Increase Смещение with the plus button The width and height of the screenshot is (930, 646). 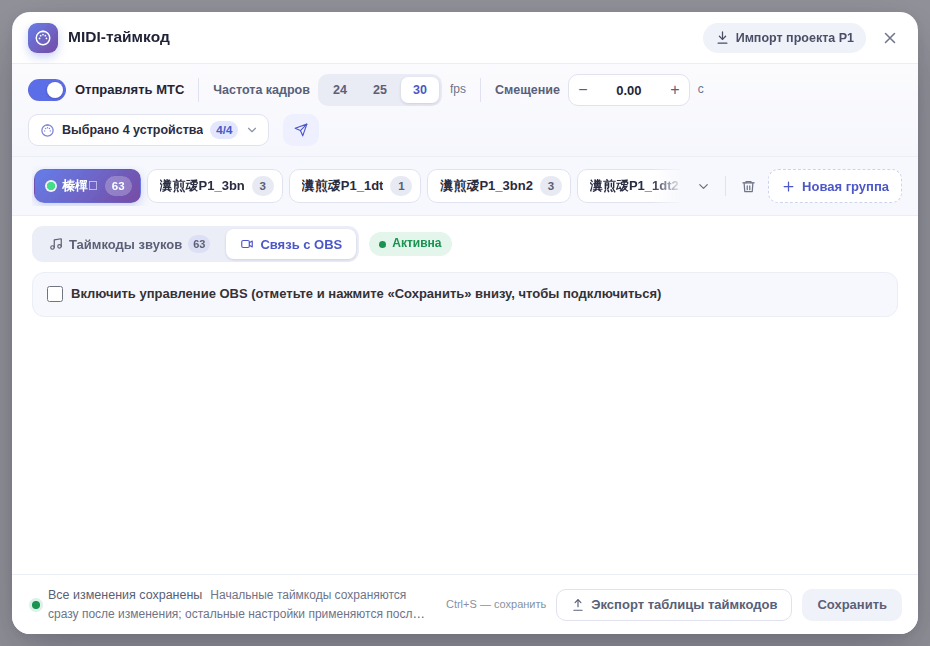click(674, 90)
